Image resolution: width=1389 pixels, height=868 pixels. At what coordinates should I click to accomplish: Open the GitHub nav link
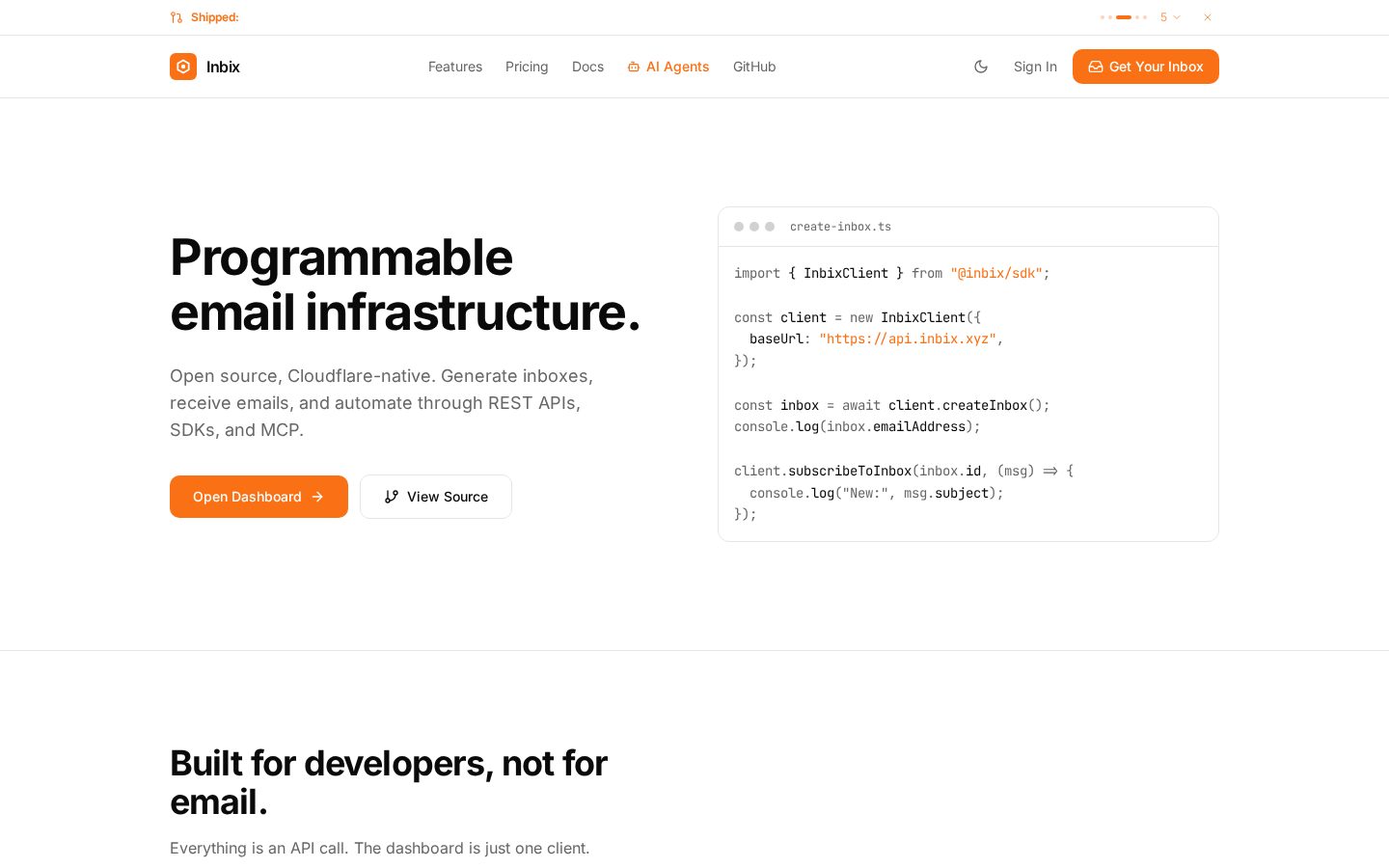point(754,67)
